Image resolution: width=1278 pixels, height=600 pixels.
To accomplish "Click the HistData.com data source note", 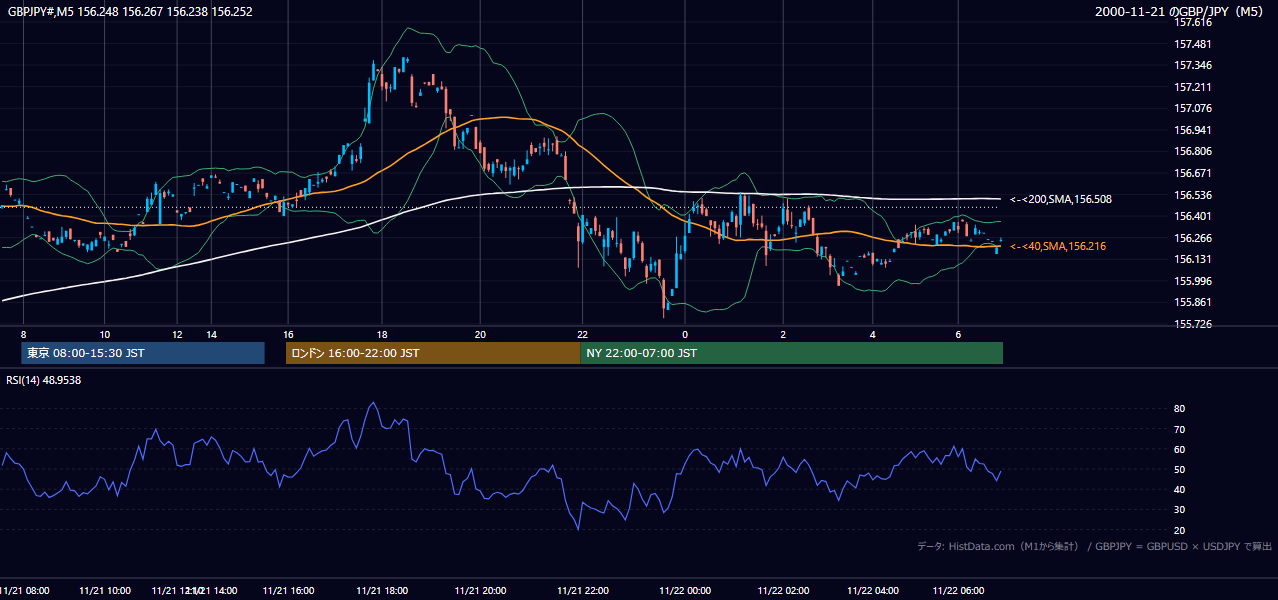I will (1095, 546).
